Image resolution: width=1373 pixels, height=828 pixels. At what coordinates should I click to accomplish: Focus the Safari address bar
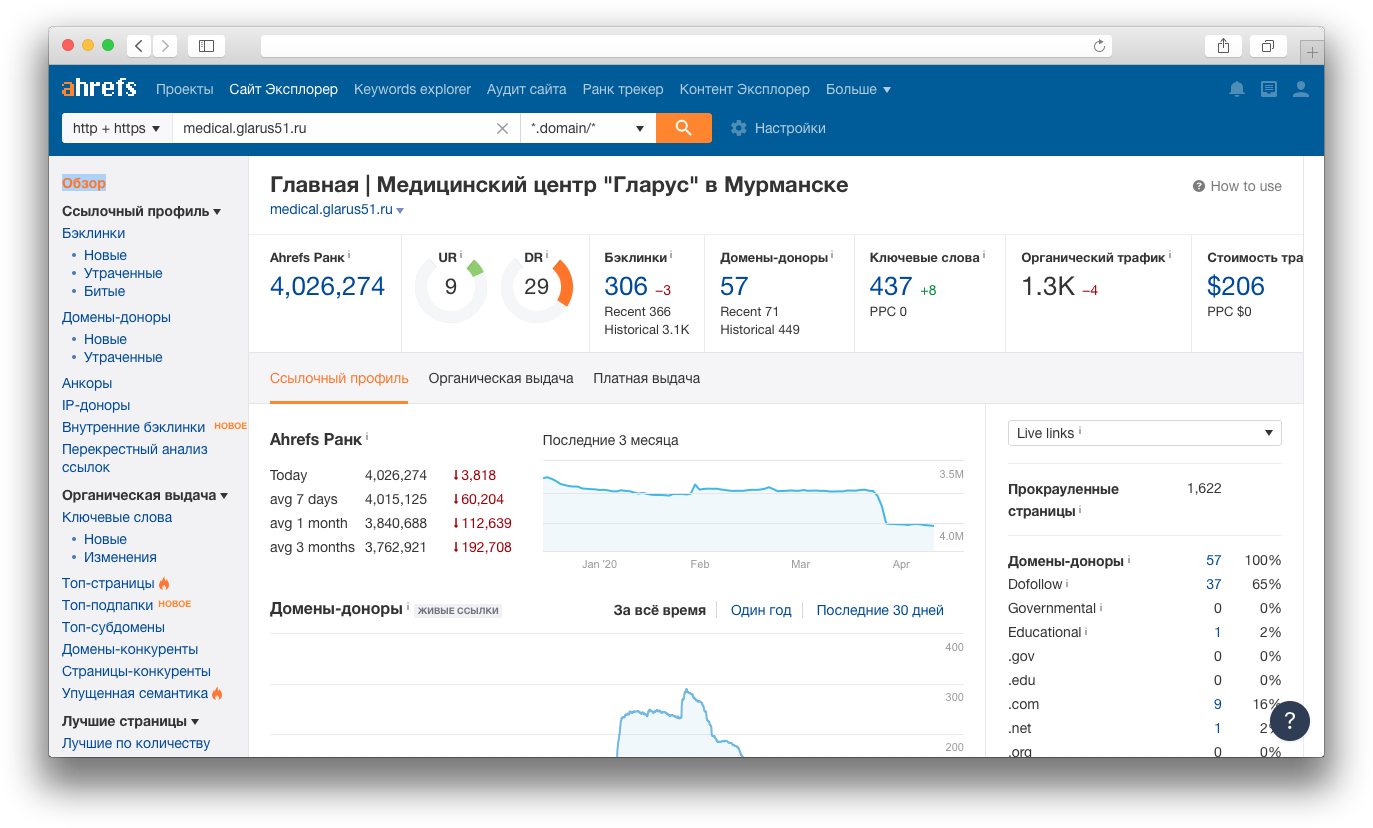coord(686,45)
